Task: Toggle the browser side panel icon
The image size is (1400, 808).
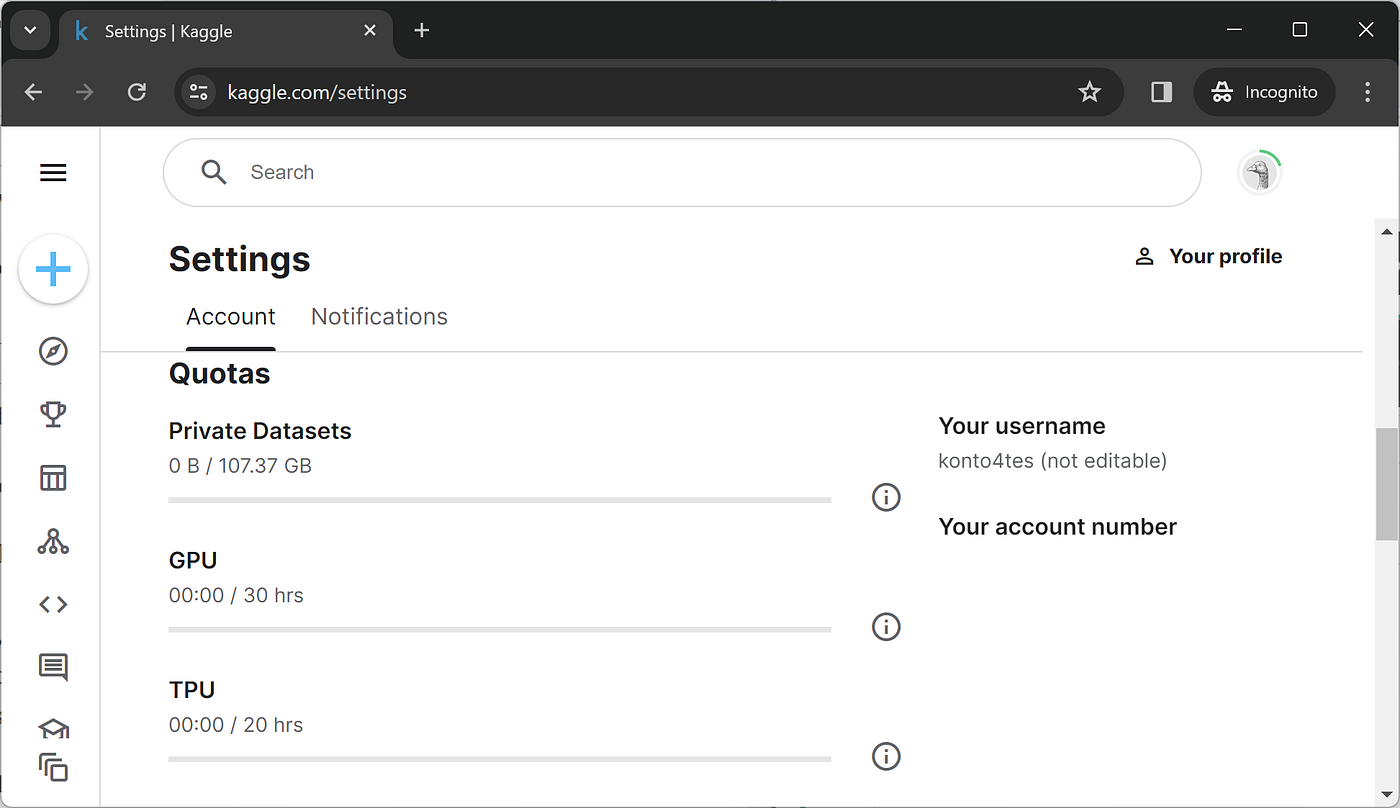Action: pyautogui.click(x=1161, y=92)
